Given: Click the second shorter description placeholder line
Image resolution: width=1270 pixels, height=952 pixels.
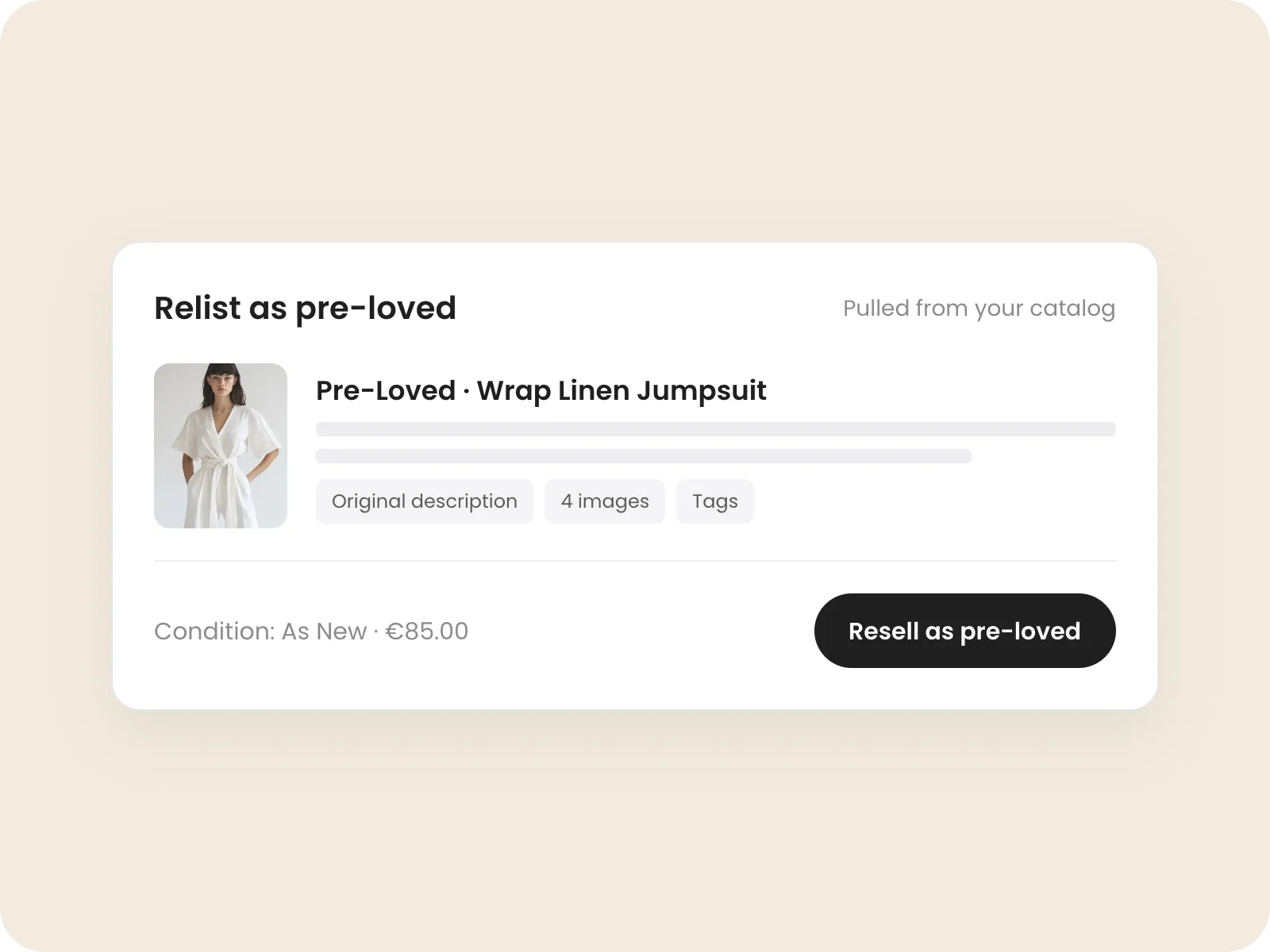Looking at the screenshot, I should 644,456.
